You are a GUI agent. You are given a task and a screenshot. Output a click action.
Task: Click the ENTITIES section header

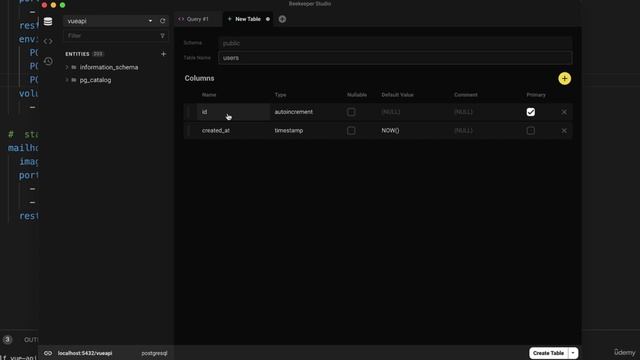[77, 54]
